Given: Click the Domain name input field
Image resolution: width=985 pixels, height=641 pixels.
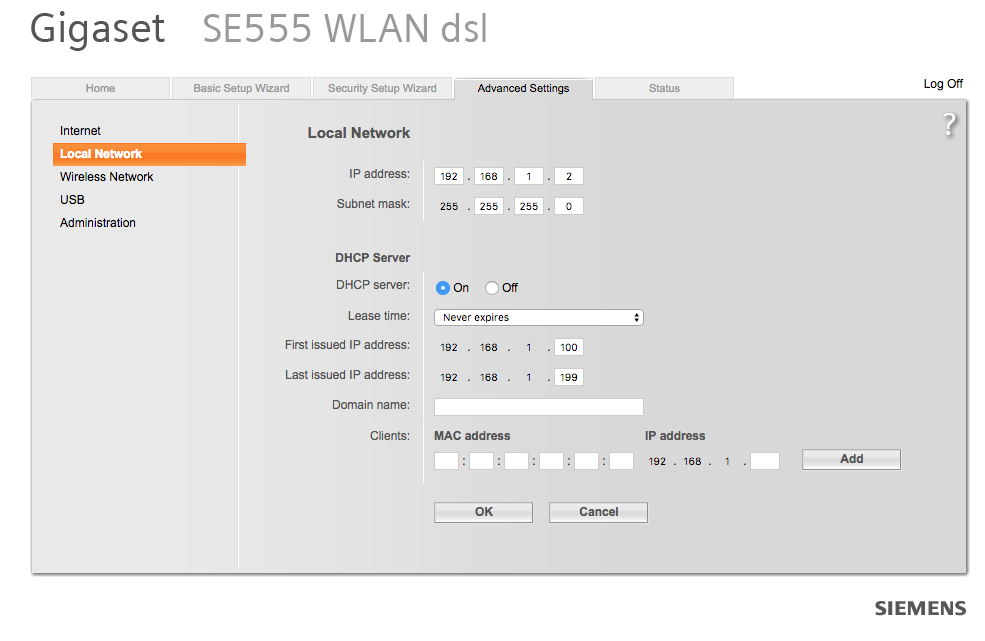Looking at the screenshot, I should point(538,407).
